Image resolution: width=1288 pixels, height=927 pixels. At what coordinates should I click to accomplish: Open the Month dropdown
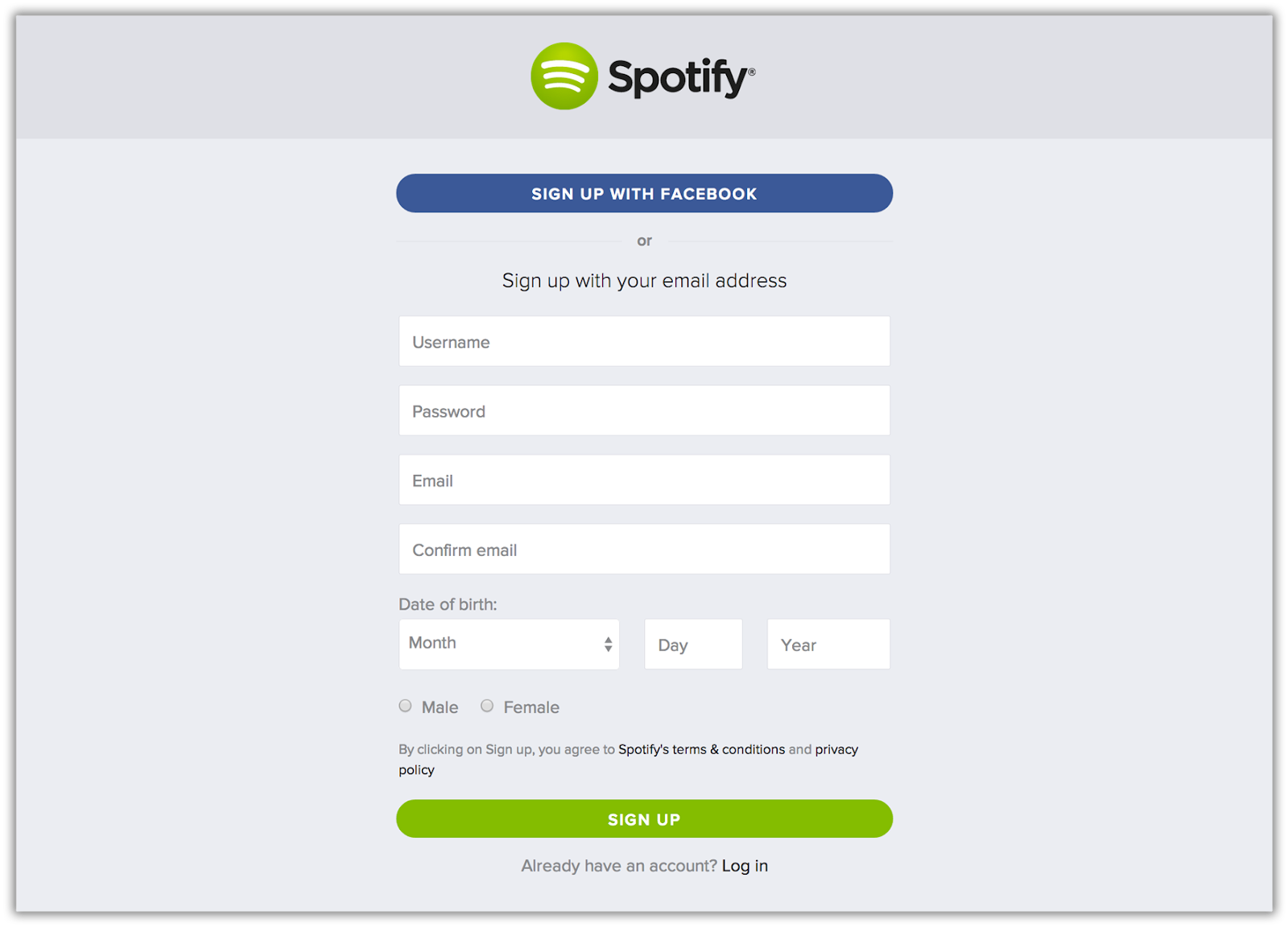coord(499,644)
